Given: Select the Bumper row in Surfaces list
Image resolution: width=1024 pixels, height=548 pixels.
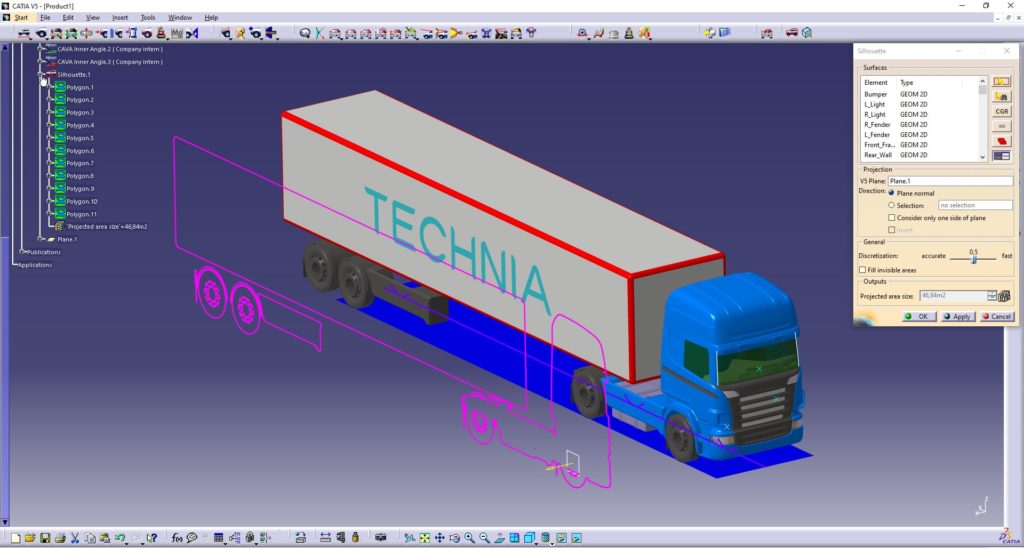Looking at the screenshot, I should coord(919,94).
